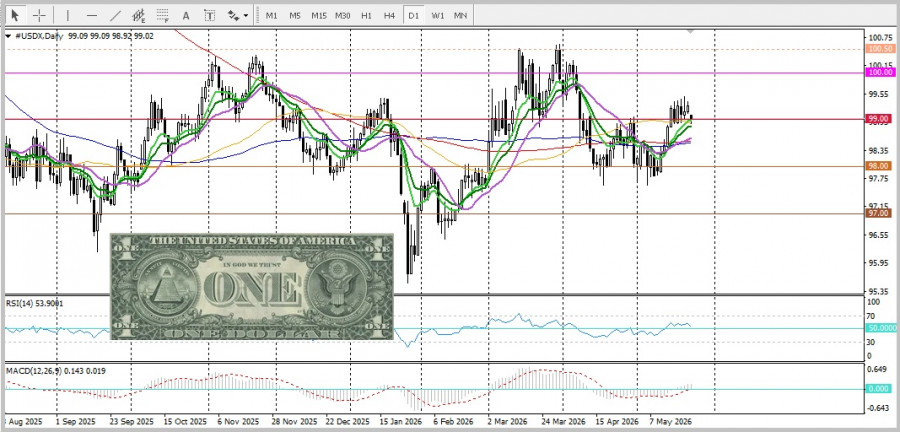This screenshot has width=900, height=432.
Task: Click the -0.643 MACD scale value
Action: (878, 408)
